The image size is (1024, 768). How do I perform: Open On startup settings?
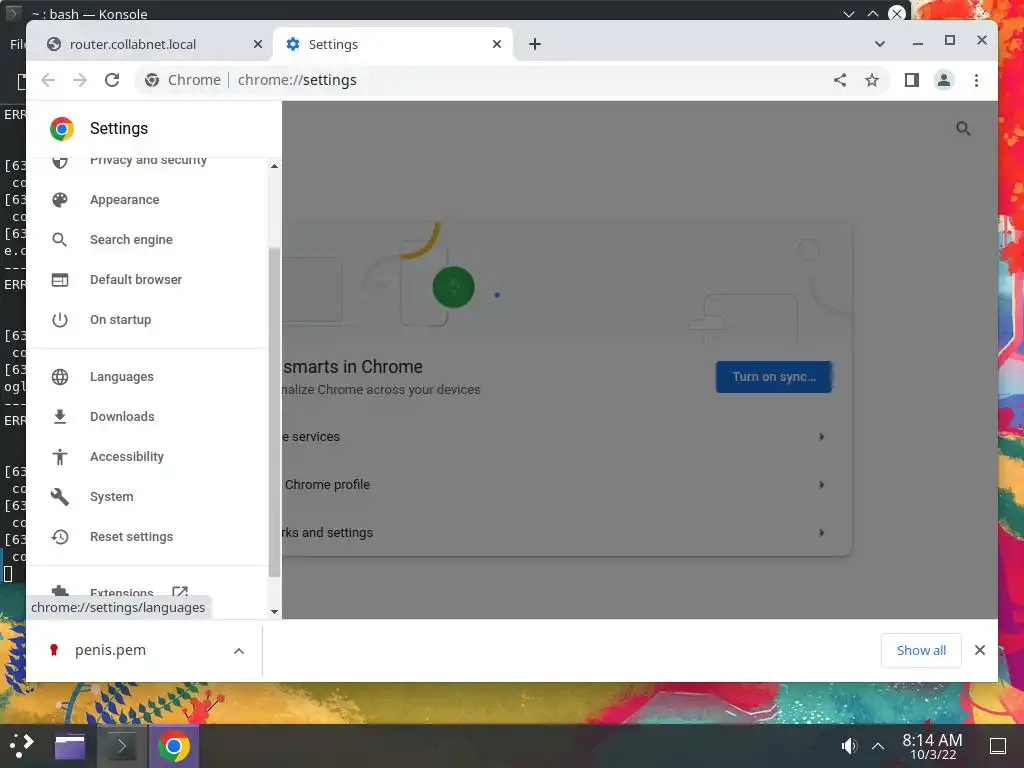pyautogui.click(x=120, y=319)
